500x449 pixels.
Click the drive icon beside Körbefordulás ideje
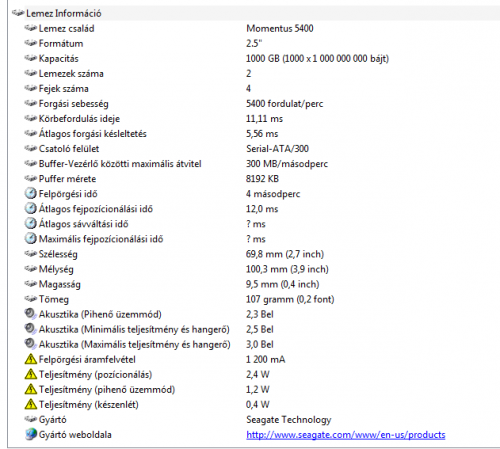click(31, 118)
